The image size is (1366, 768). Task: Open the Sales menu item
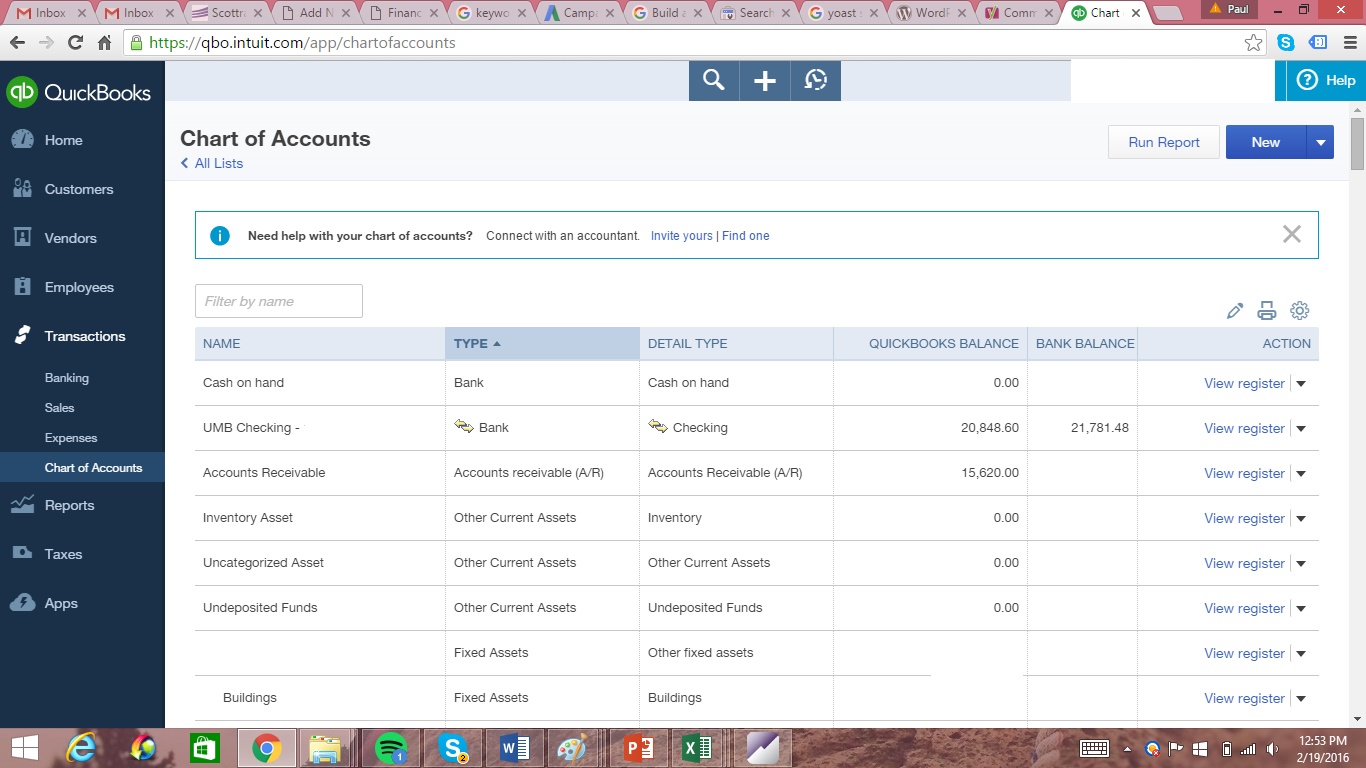coord(59,408)
